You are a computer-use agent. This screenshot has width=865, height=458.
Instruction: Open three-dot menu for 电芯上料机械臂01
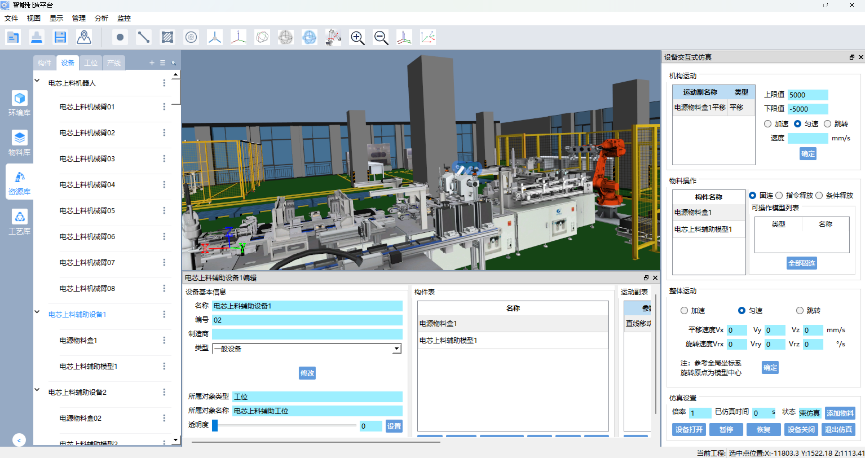point(164,106)
